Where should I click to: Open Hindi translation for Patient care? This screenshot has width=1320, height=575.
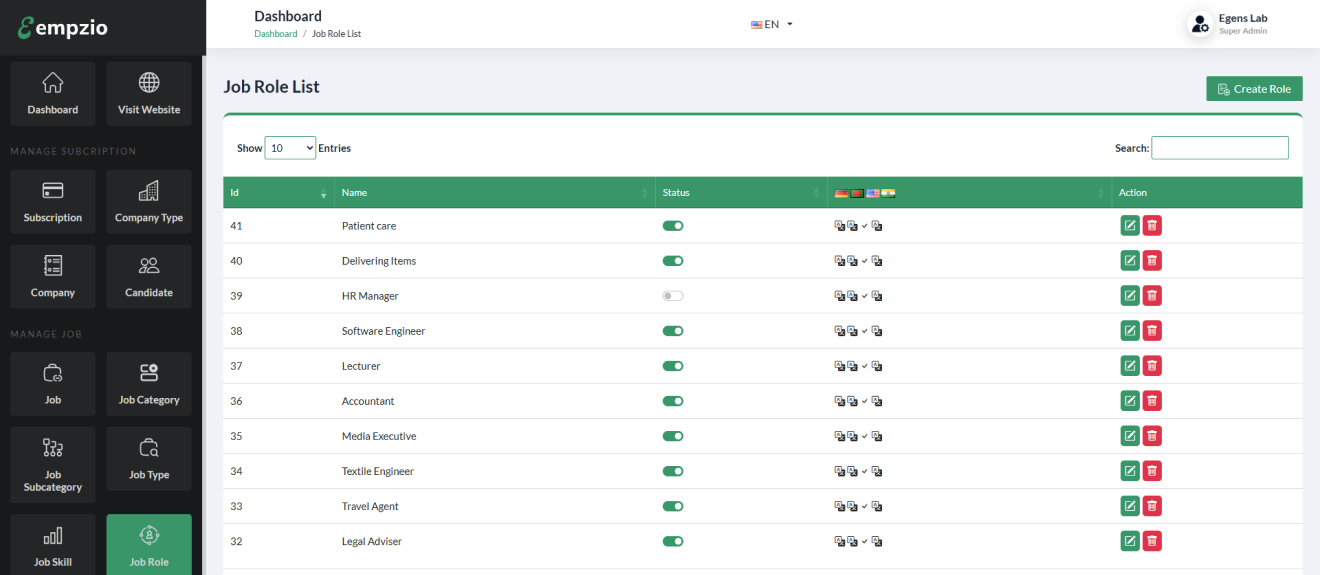(877, 226)
